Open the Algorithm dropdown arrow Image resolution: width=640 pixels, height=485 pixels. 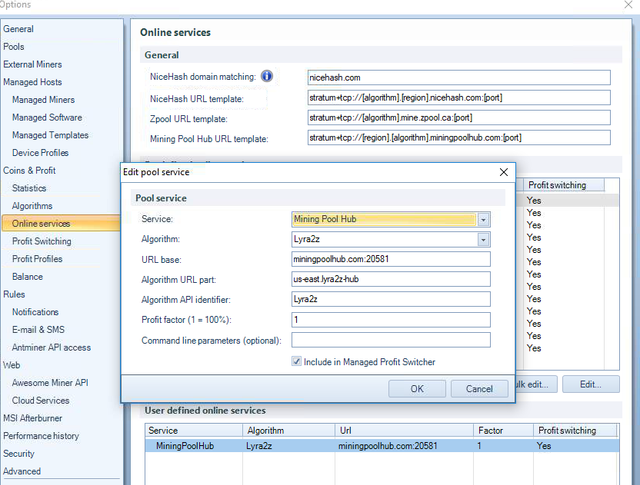(x=483, y=240)
